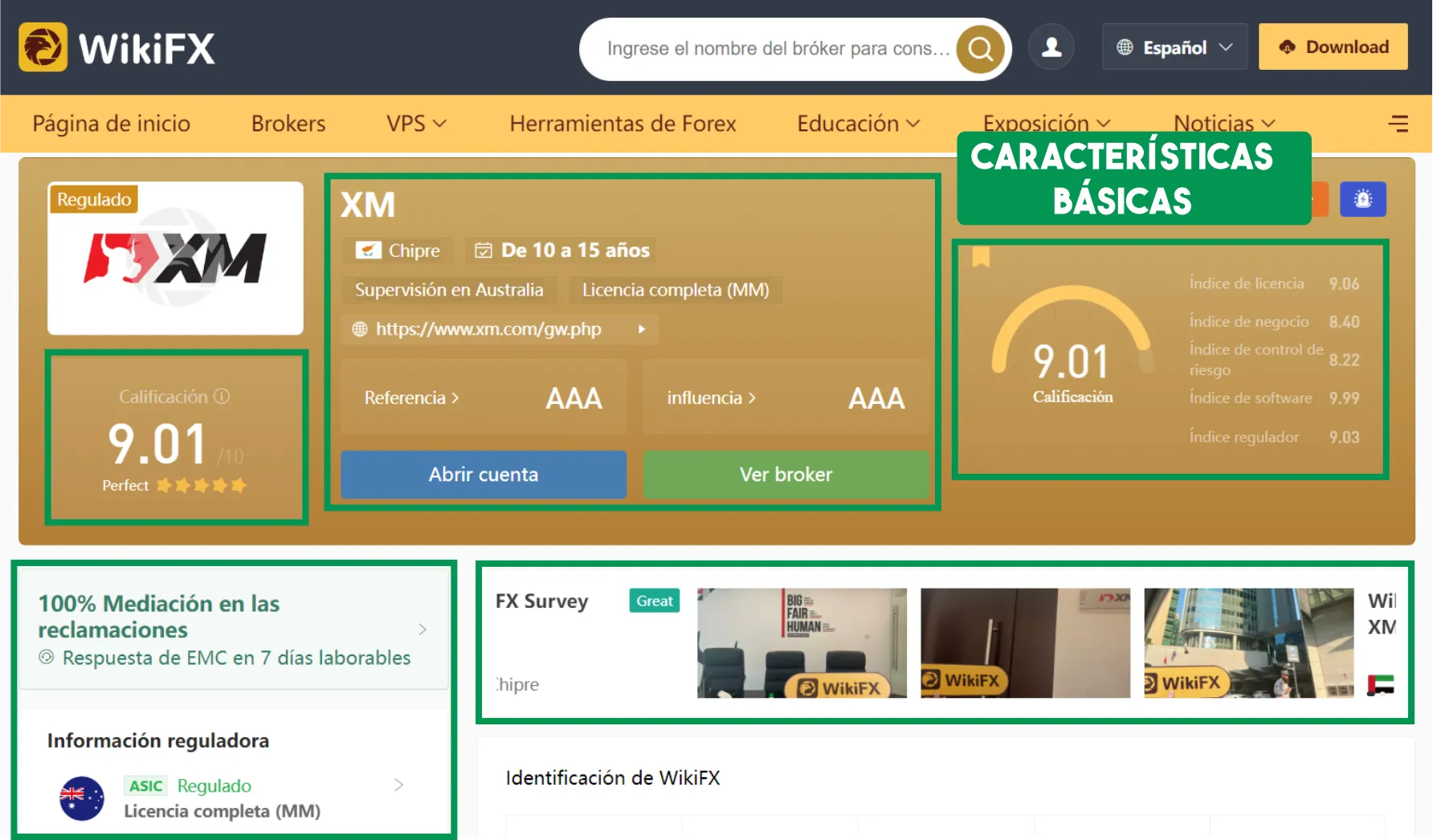Click the blue alert bell icon
1433x840 pixels.
[1363, 199]
